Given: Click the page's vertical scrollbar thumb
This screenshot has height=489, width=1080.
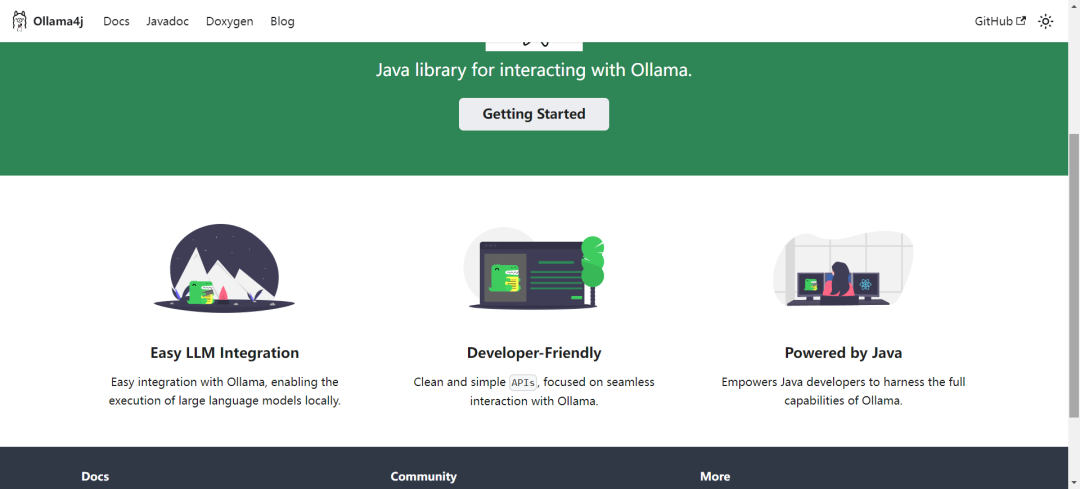Looking at the screenshot, I should coord(1073,275).
